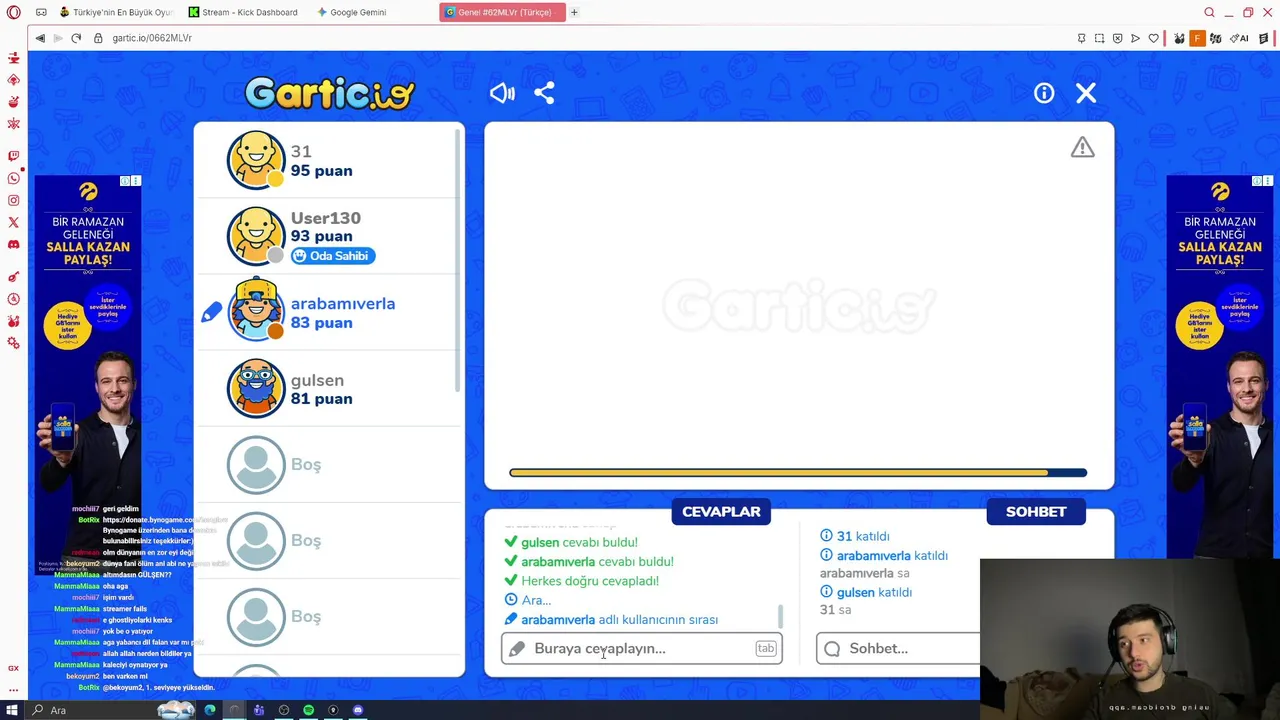Open Discord in Opera sidebar
This screenshot has width=1280, height=720.
(13, 244)
